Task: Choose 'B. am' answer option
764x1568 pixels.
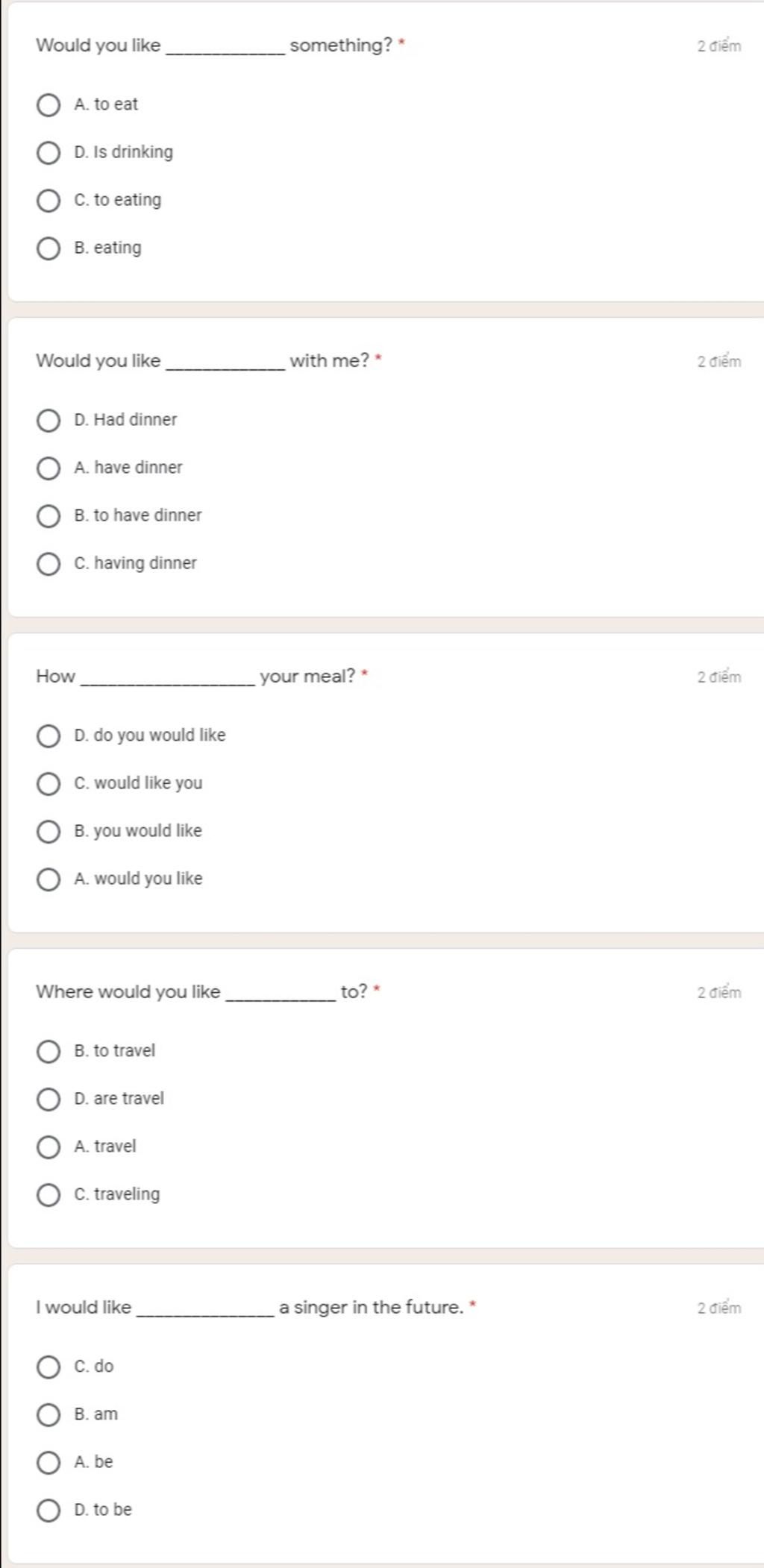Action: 48,1415
